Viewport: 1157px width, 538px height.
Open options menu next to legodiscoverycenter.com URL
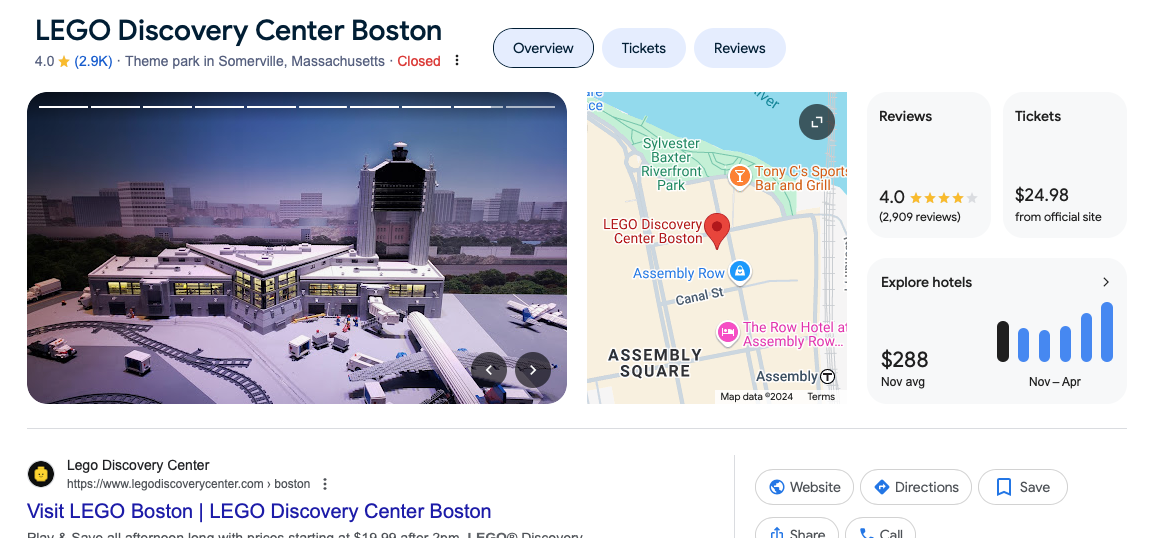(325, 484)
